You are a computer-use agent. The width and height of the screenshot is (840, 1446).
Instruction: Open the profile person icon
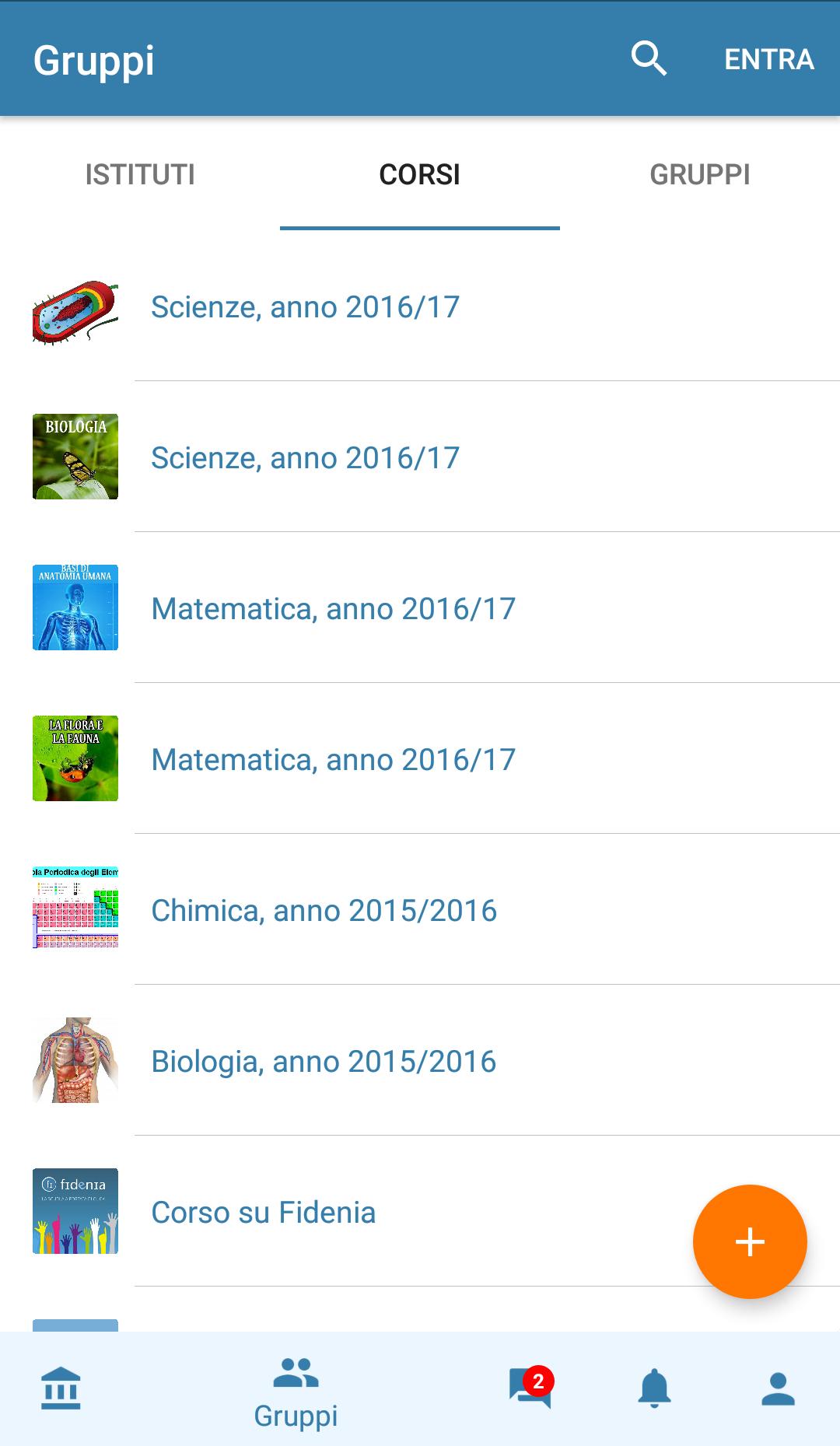coord(778,1388)
